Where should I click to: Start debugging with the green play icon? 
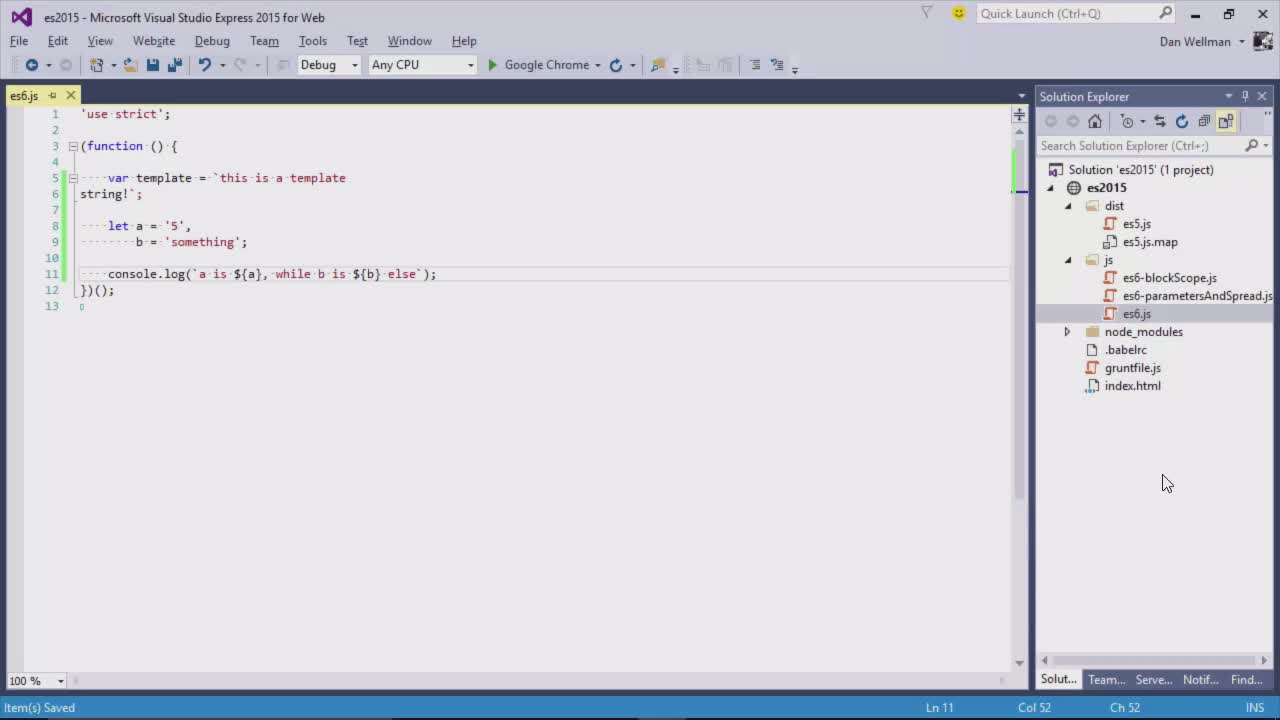tap(492, 65)
